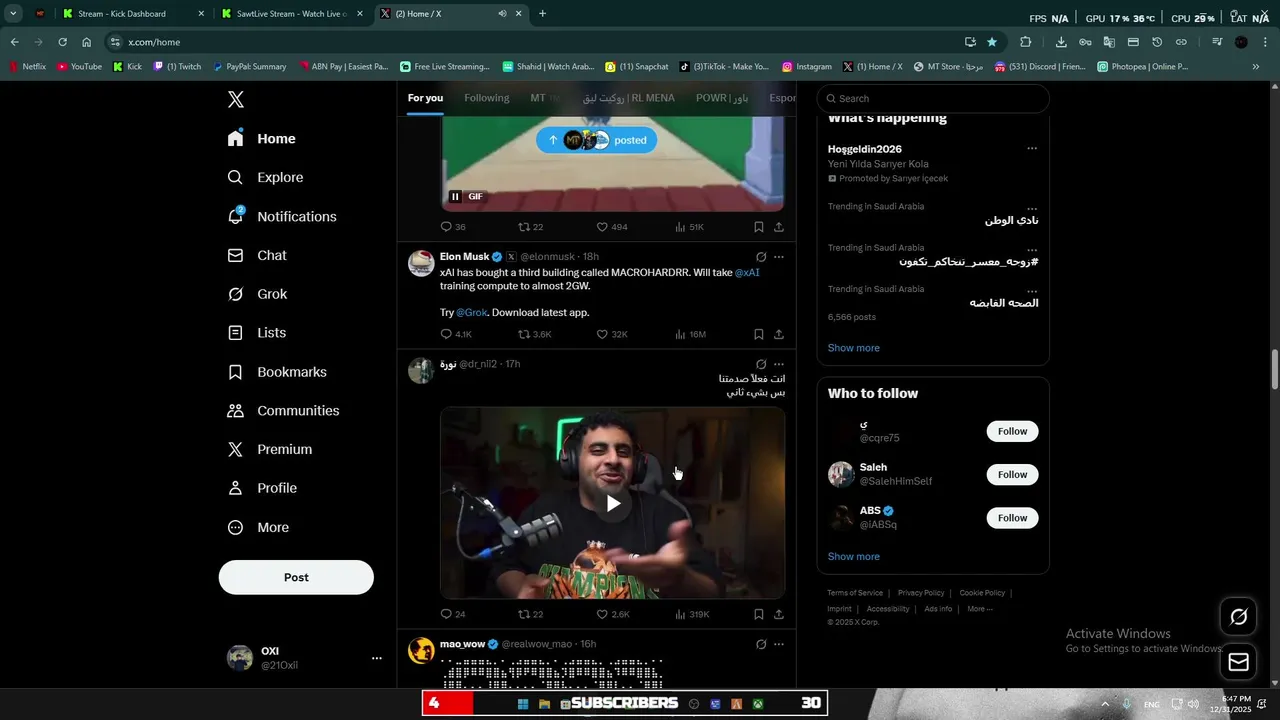Expand the More menu in sidebar
1280x720 pixels.
tap(258, 527)
